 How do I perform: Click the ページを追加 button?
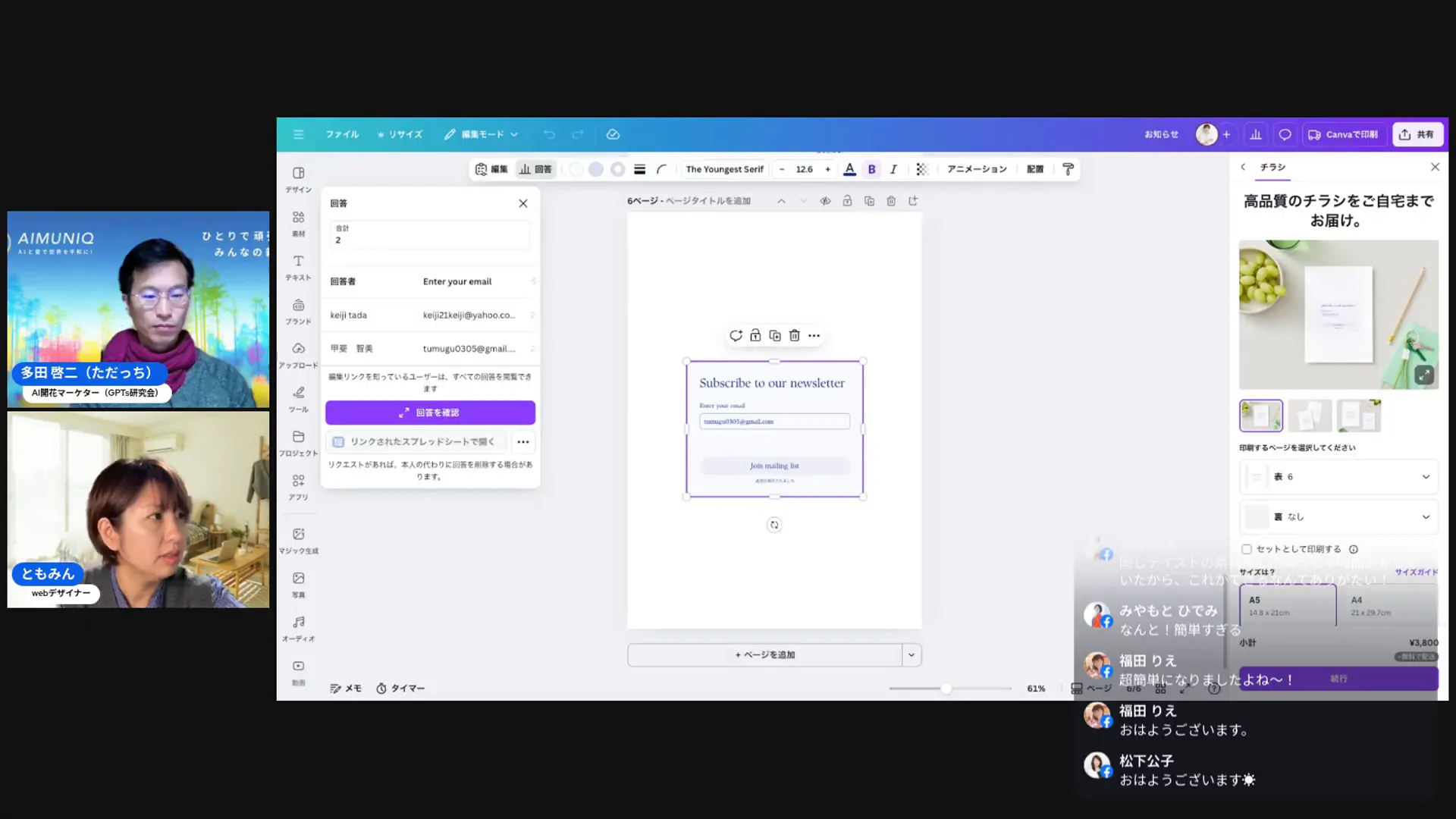pos(764,654)
